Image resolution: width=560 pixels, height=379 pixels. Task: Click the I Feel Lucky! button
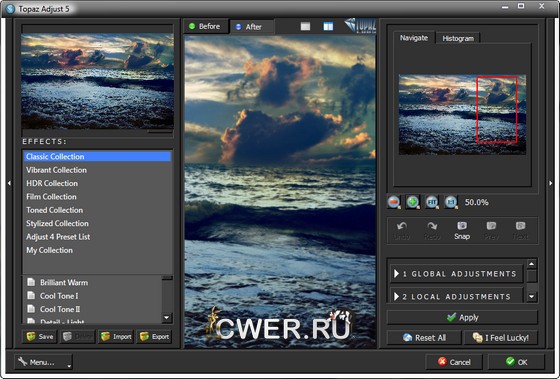(x=500, y=338)
